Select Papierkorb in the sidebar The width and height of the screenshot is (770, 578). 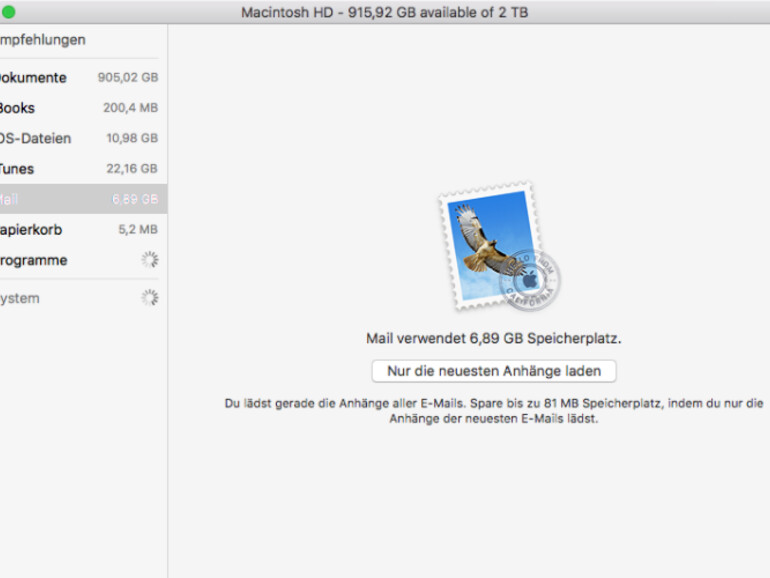click(x=83, y=229)
